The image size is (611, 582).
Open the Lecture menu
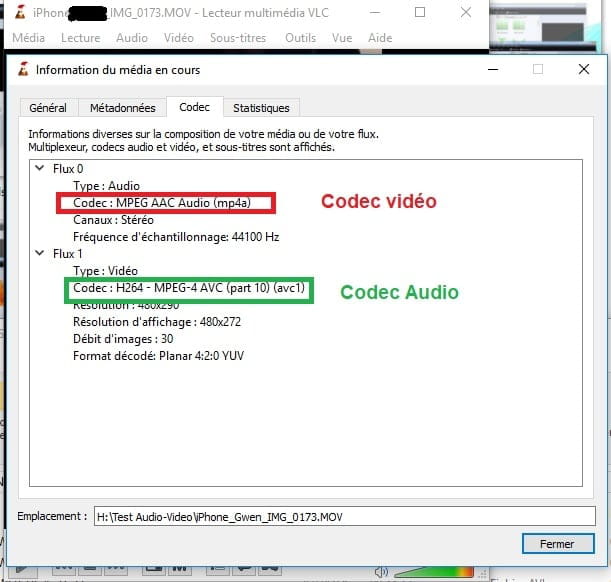[81, 38]
